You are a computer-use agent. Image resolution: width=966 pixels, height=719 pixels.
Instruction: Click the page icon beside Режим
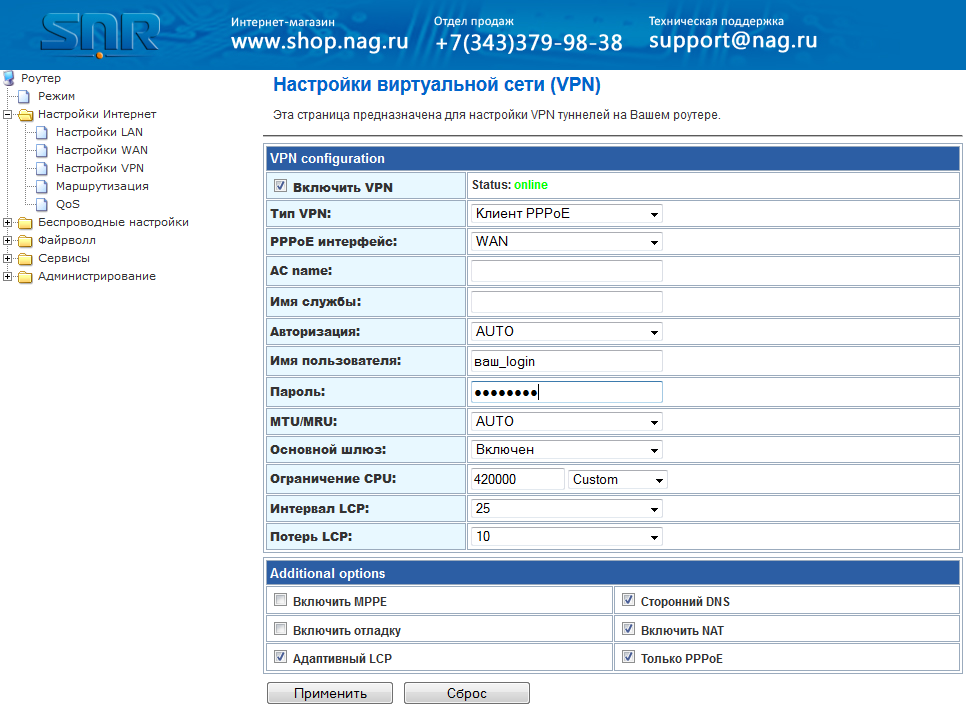coord(24,96)
